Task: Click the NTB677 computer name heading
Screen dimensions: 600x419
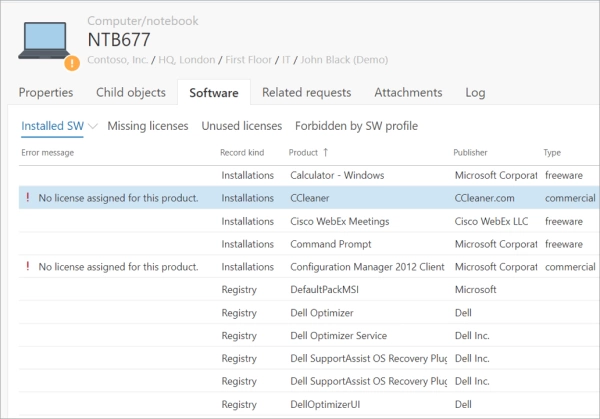Action: click(119, 40)
